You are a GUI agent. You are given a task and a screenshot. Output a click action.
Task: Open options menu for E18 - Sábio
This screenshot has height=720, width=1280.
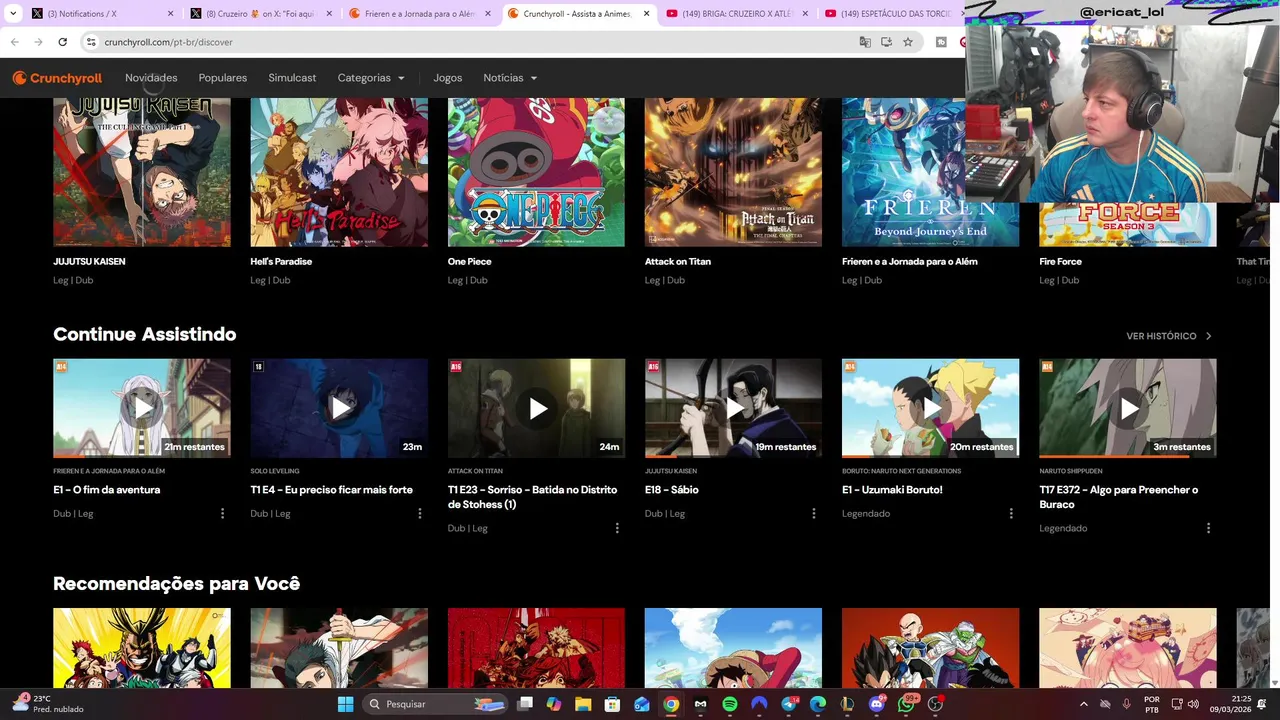(x=813, y=513)
